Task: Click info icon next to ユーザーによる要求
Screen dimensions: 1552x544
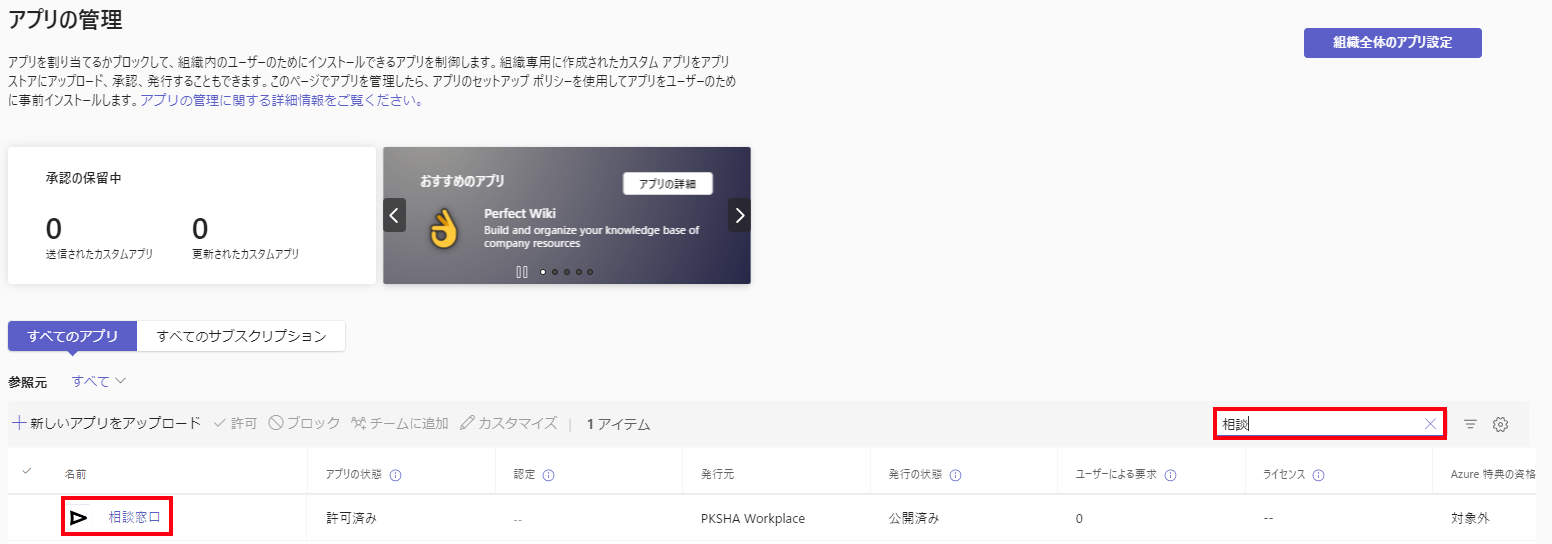Action: (x=1170, y=475)
